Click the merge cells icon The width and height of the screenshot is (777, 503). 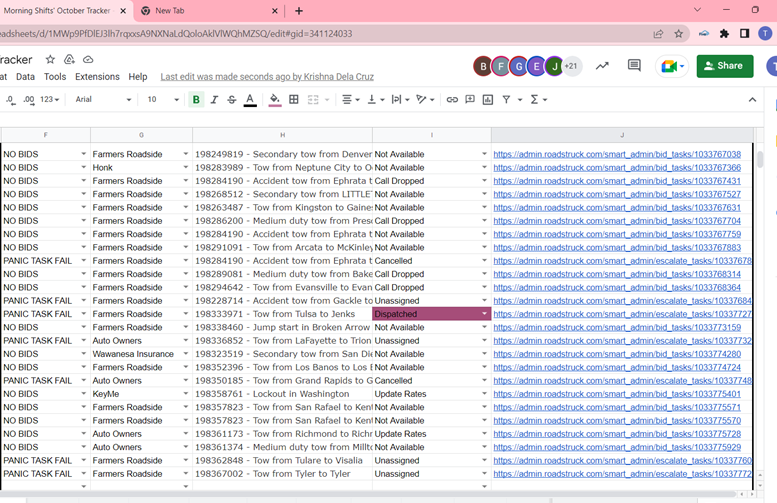(x=313, y=100)
